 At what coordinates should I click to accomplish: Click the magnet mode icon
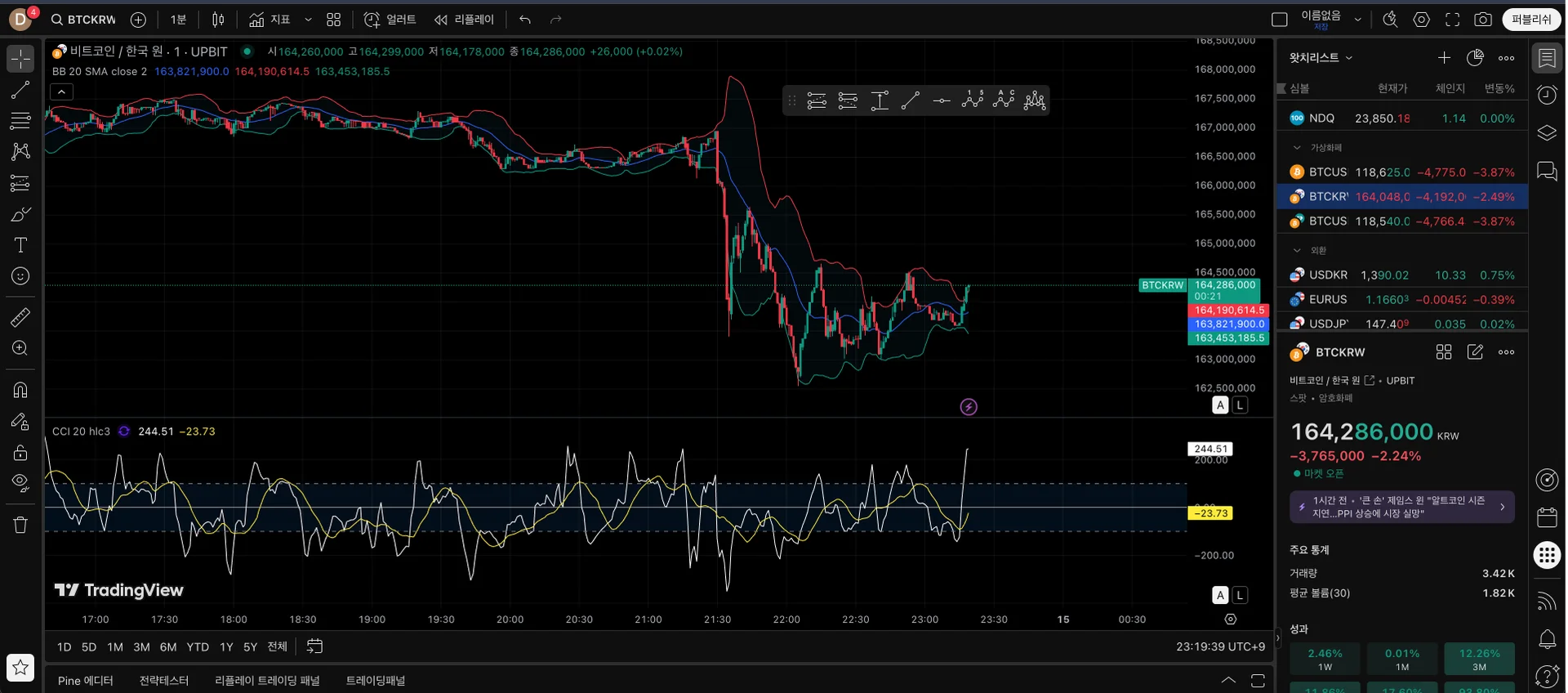tap(20, 390)
